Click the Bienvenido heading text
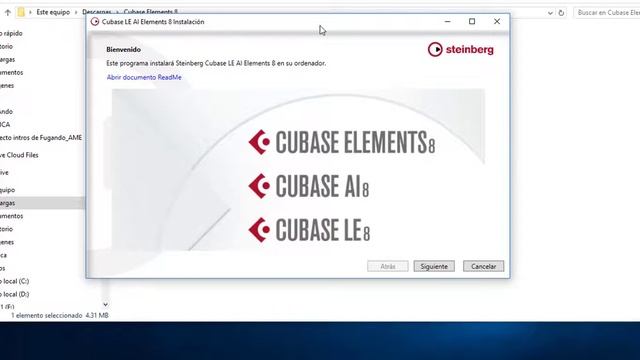 tap(123, 49)
